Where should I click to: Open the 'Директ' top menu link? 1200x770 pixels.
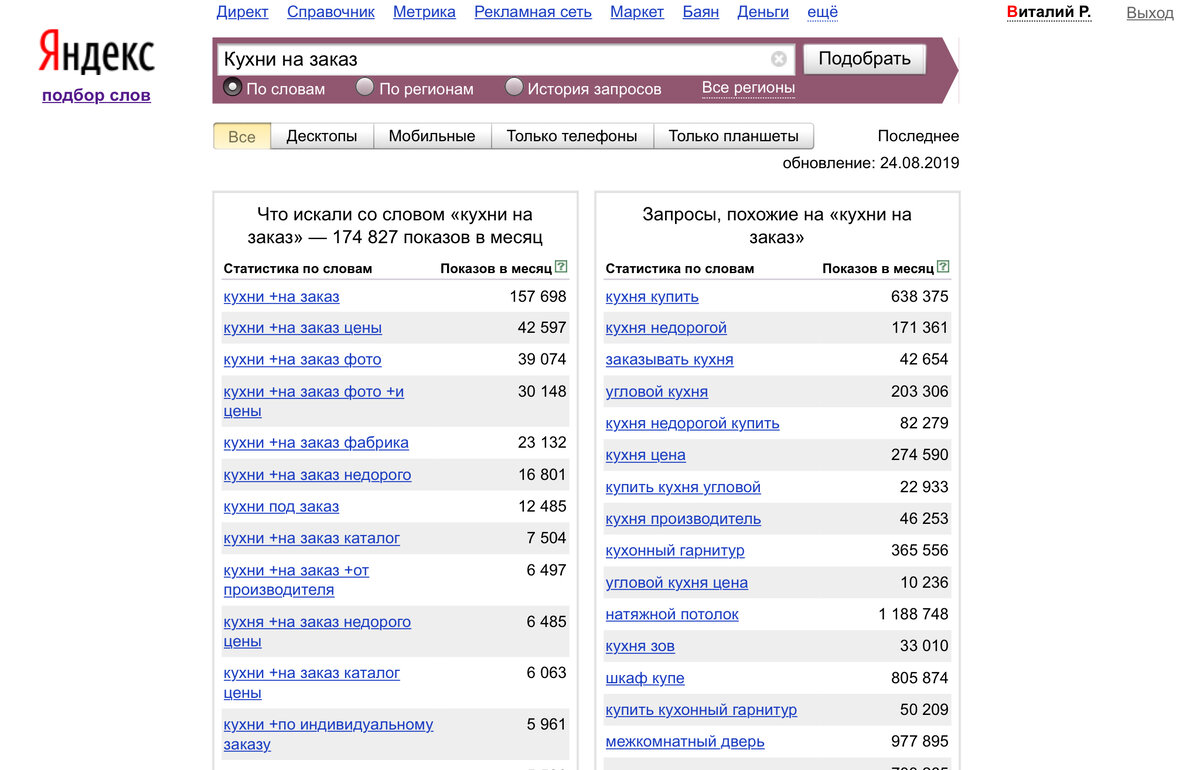coord(242,12)
